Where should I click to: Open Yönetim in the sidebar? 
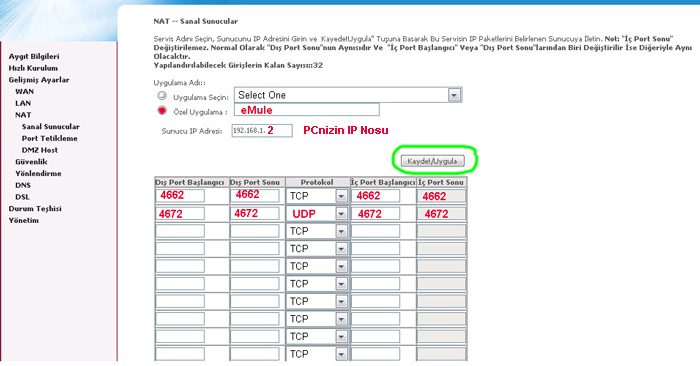tap(24, 220)
